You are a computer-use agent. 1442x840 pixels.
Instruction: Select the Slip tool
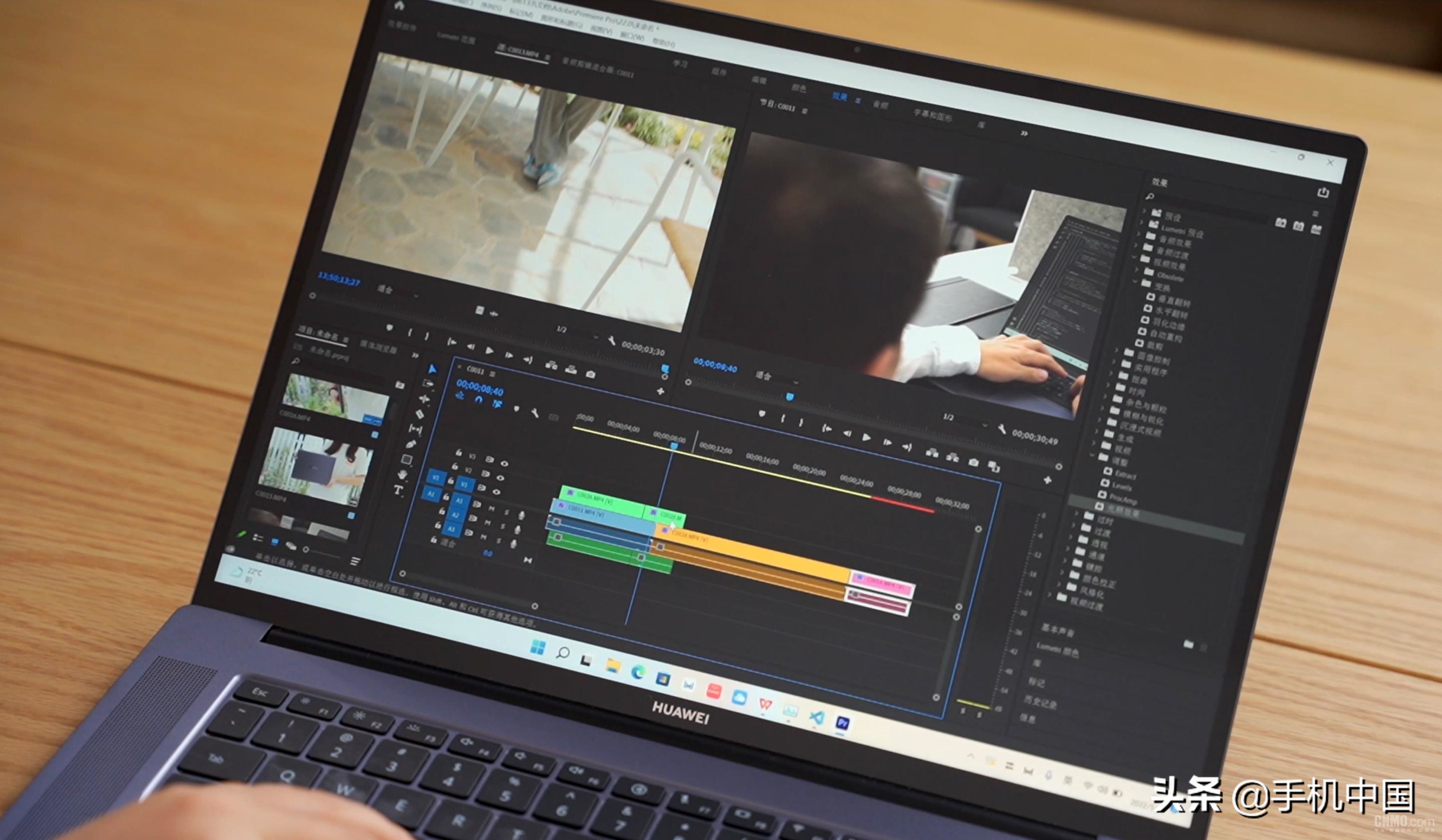(416, 428)
